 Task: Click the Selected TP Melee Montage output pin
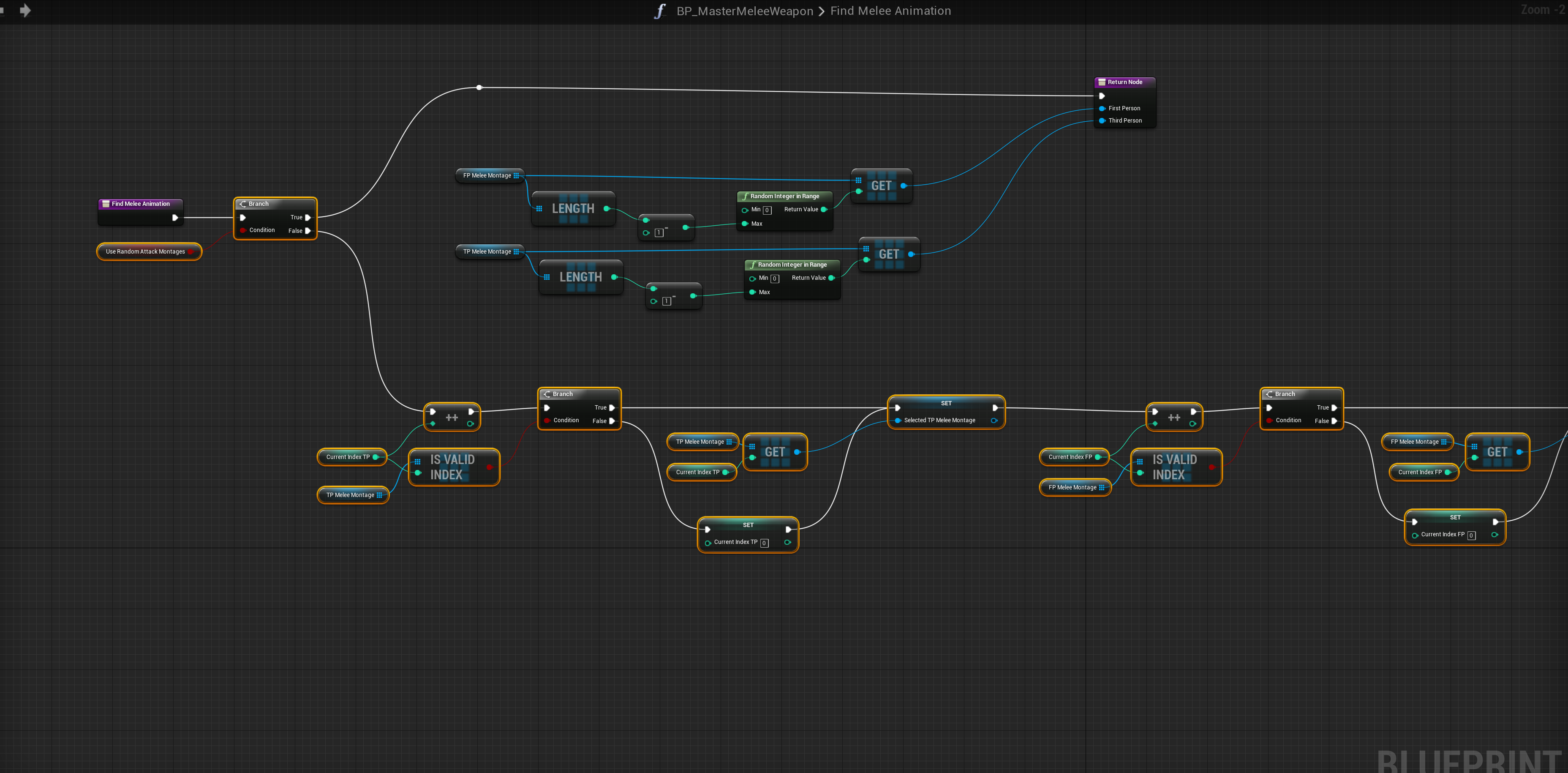994,420
